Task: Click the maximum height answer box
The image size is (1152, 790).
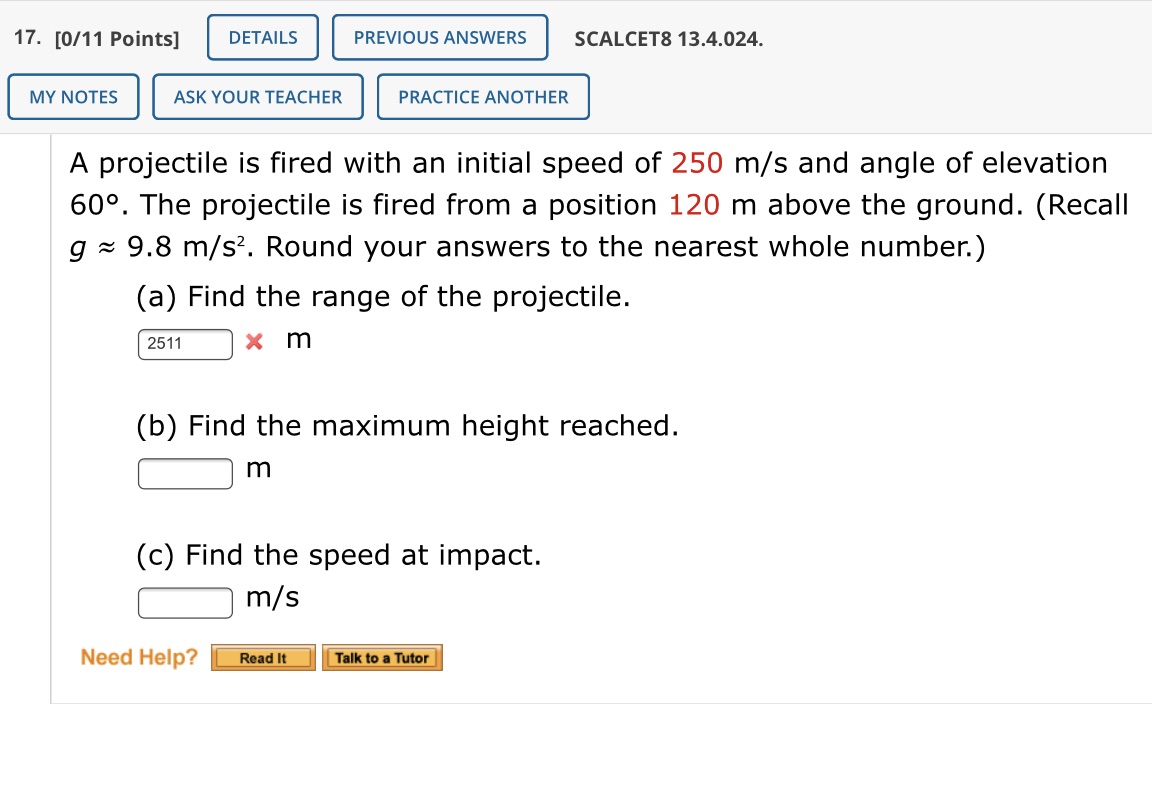Action: [184, 473]
